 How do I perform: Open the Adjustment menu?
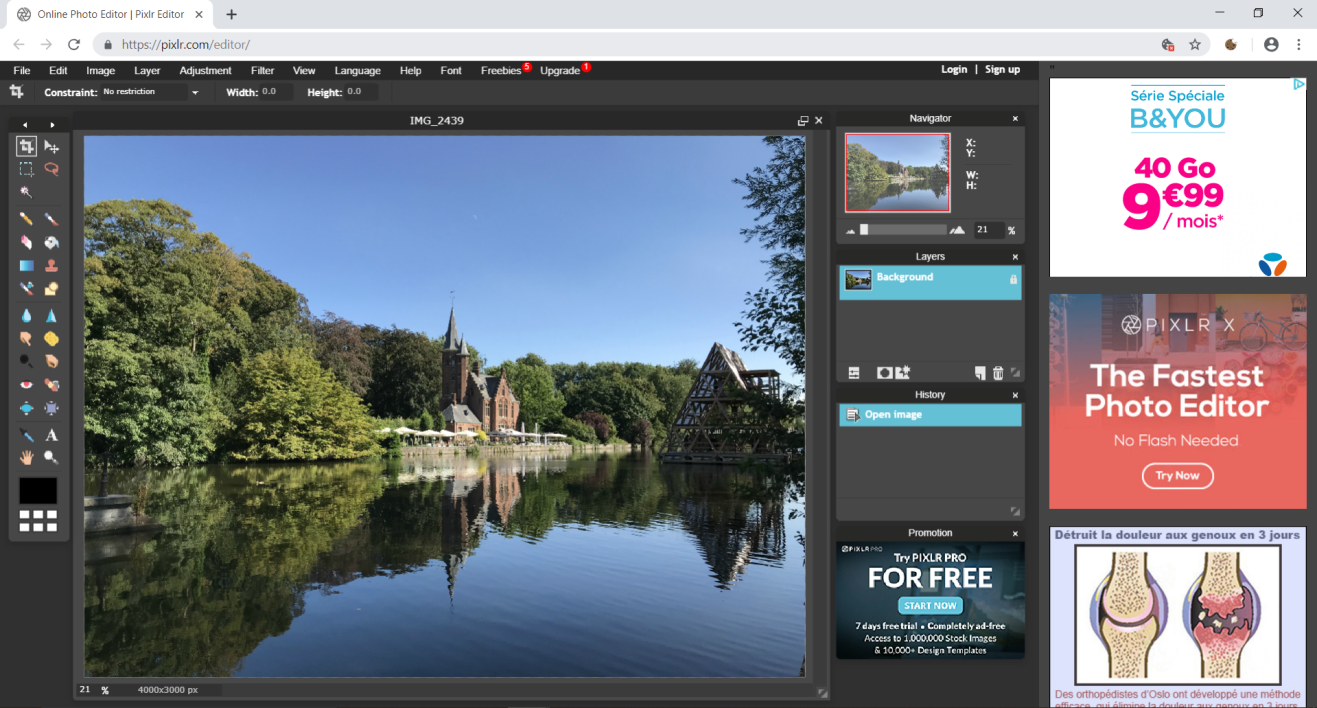tap(205, 70)
